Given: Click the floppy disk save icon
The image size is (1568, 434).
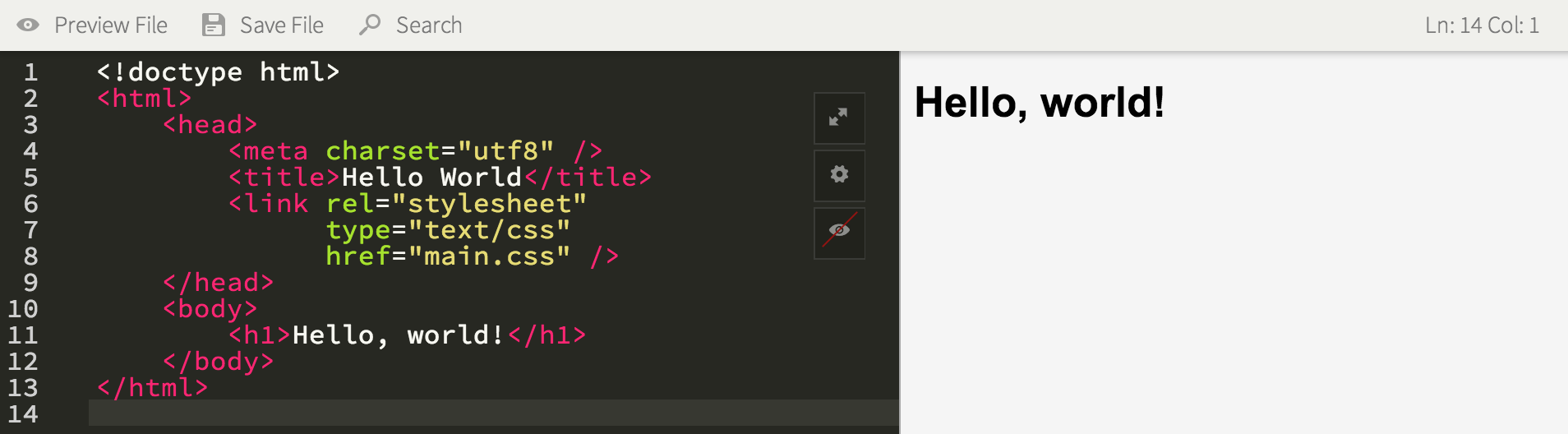Looking at the screenshot, I should (214, 25).
